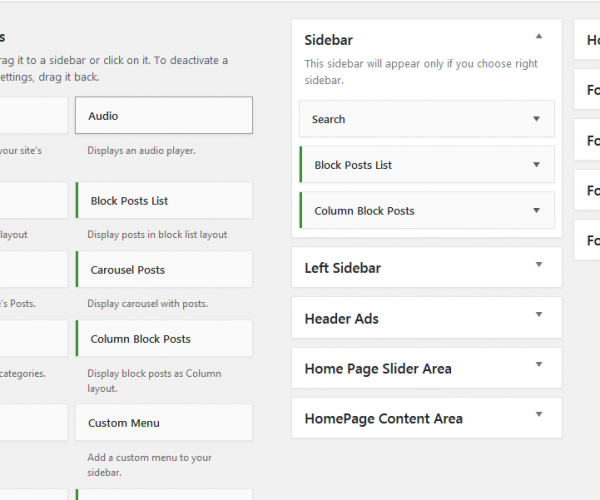The width and height of the screenshot is (600, 500).
Task: Pick Column Block Posts from available widgets
Action: [x=164, y=339]
